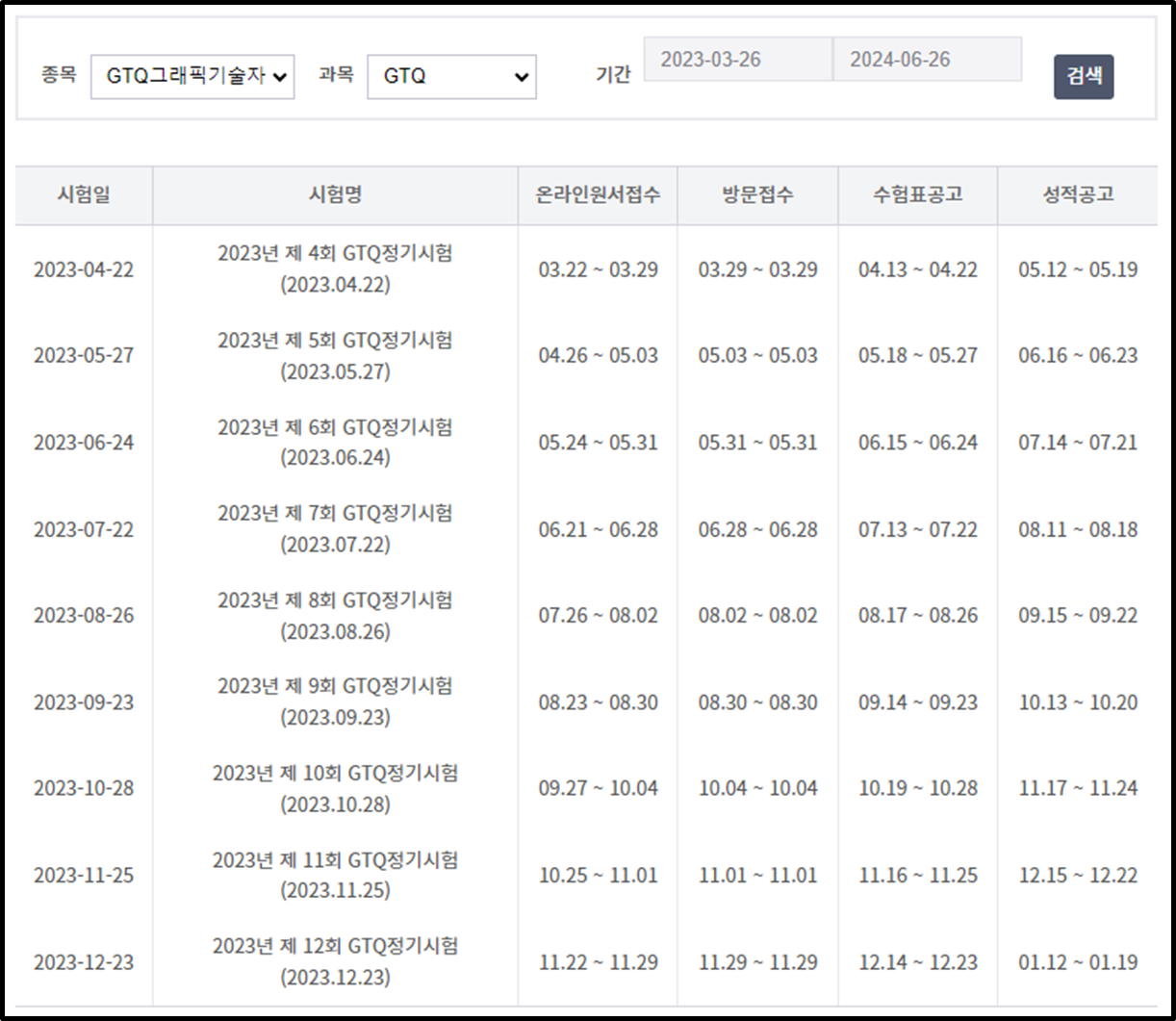Open the 종목 subject dropdown
The image size is (1176, 1021).
pos(192,77)
